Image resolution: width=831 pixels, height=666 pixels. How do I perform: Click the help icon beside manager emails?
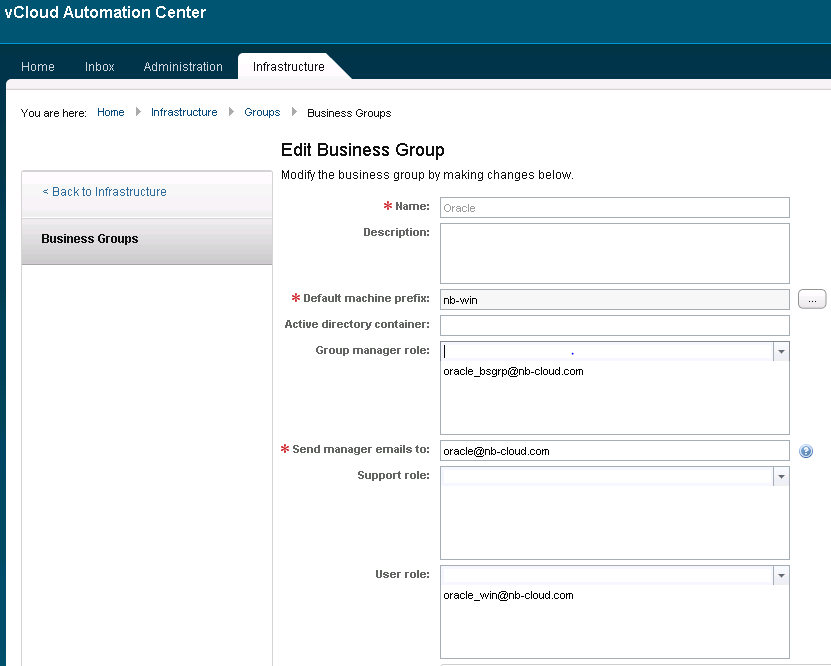pyautogui.click(x=806, y=451)
